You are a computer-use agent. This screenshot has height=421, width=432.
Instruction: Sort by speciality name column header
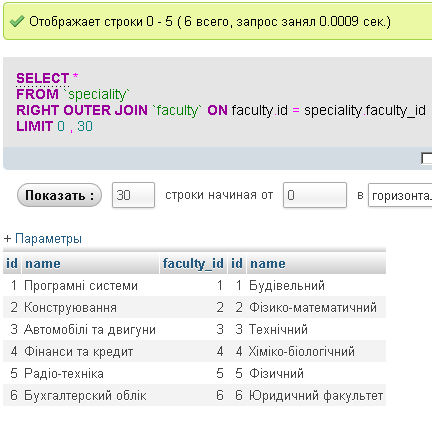[x=43, y=263]
